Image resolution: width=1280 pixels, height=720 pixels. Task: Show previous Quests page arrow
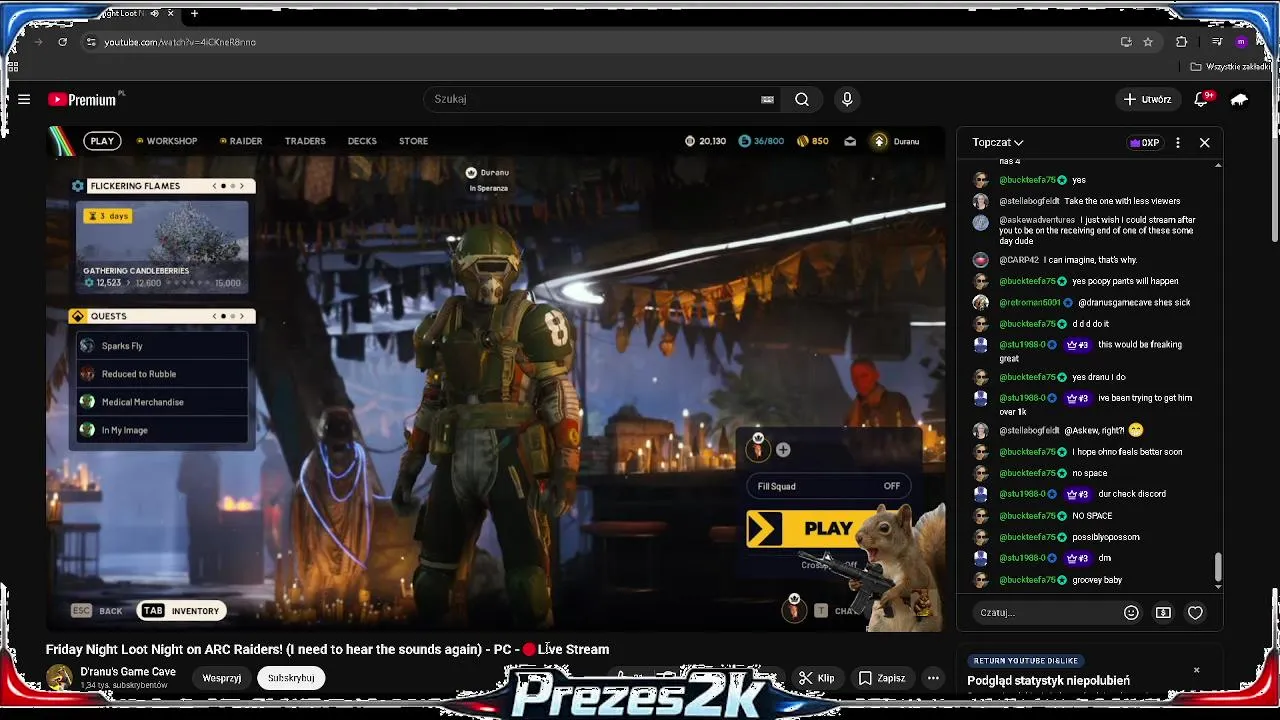(x=214, y=316)
